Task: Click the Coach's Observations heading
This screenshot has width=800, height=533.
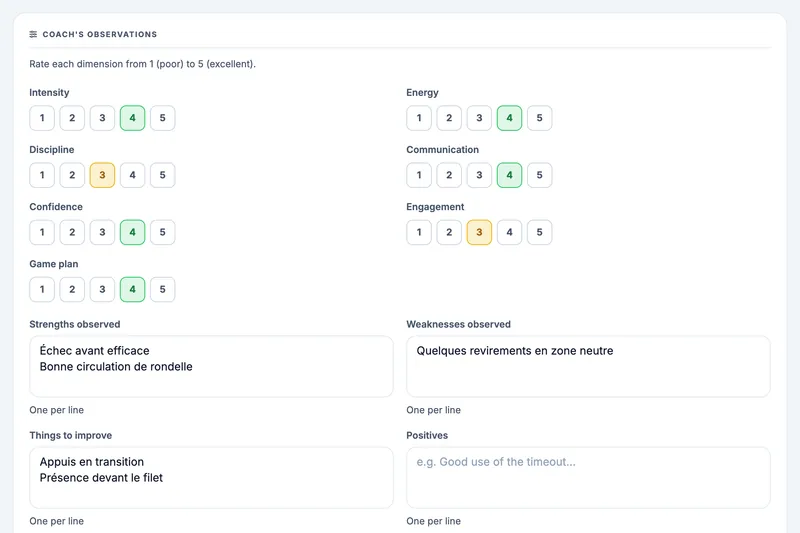Action: pyautogui.click(x=99, y=34)
